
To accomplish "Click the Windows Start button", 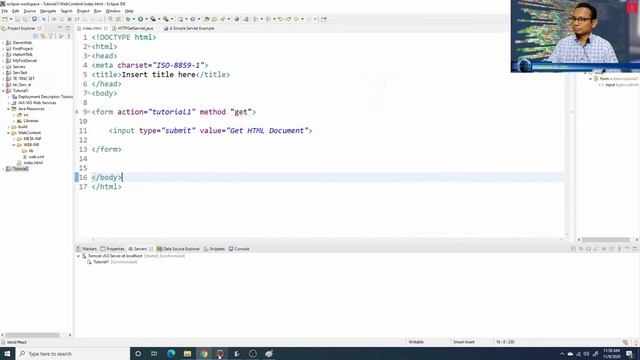I will pos(7,353).
